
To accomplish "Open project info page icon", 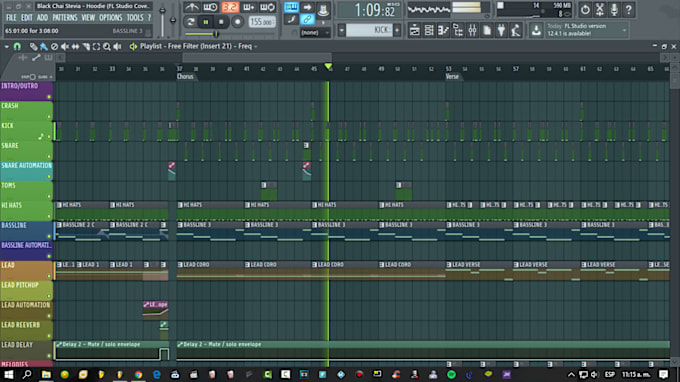I will (487, 30).
